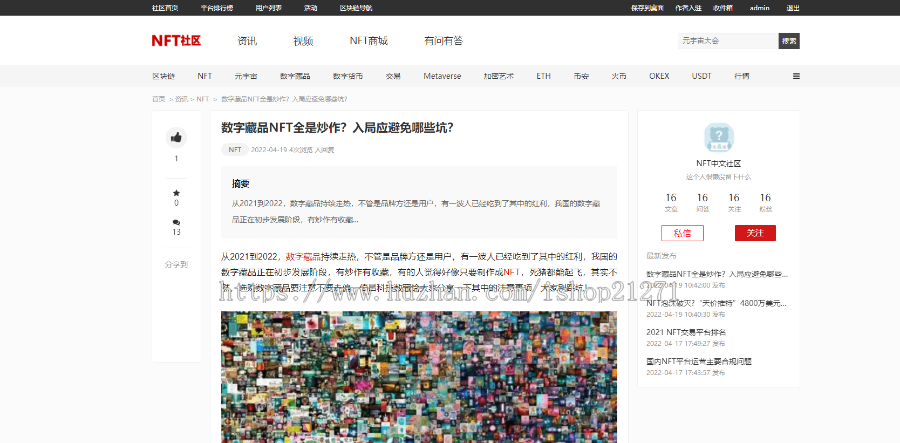This screenshot has width=900, height=443.
Task: Go to the 有问有答 main nav tab
Action: pyautogui.click(x=443, y=41)
